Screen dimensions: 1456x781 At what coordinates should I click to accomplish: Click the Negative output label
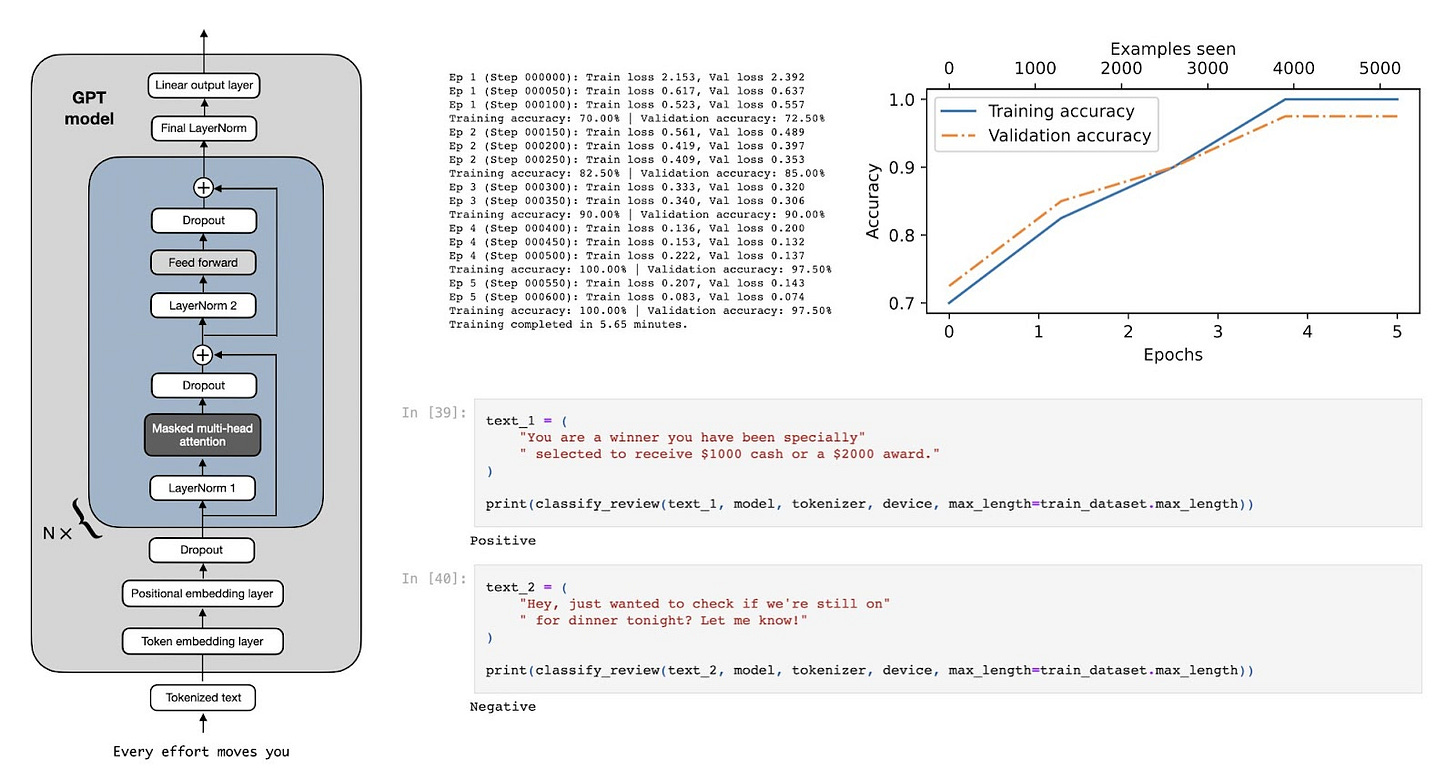[503, 706]
